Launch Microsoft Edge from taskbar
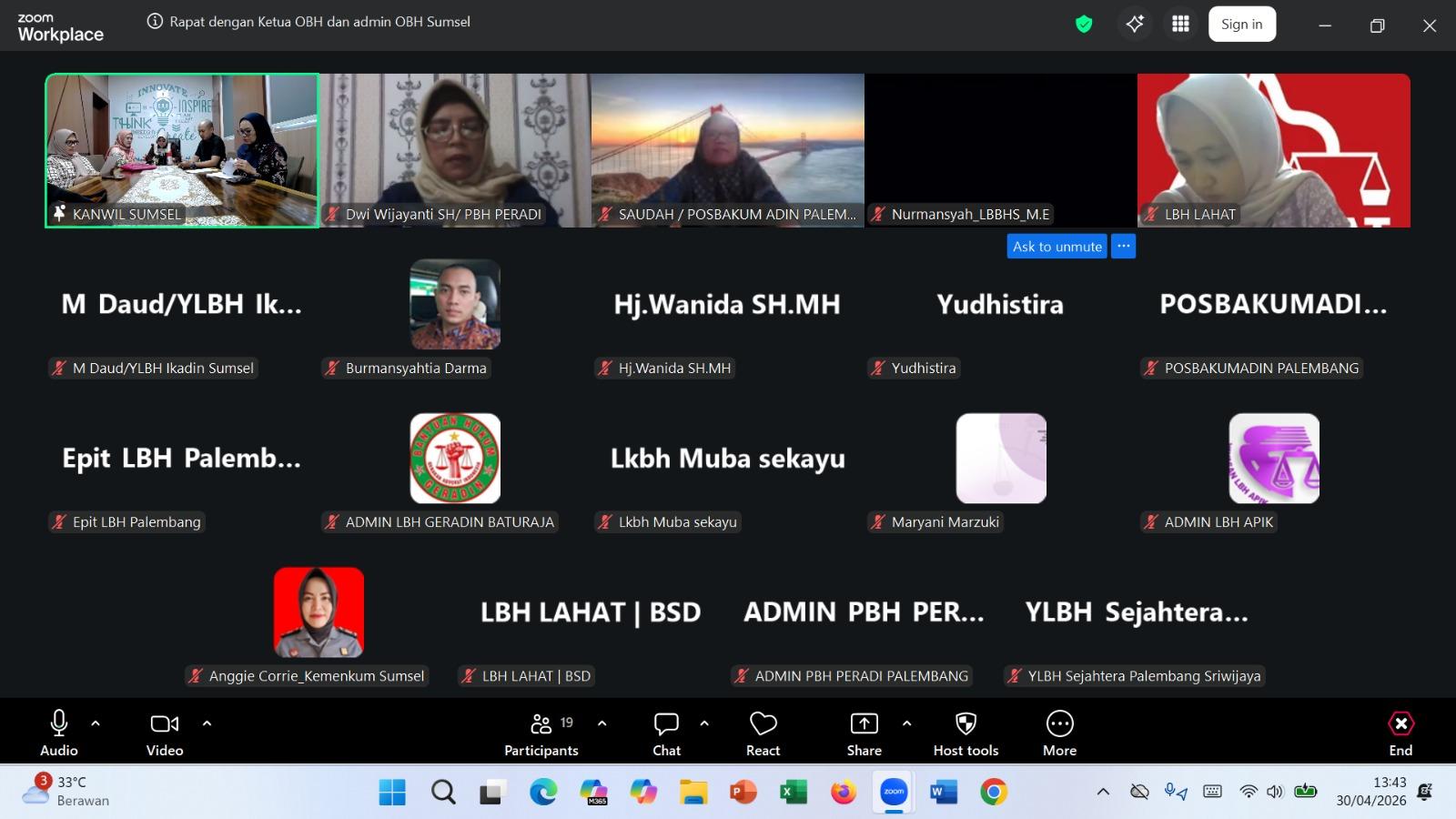 point(543,793)
